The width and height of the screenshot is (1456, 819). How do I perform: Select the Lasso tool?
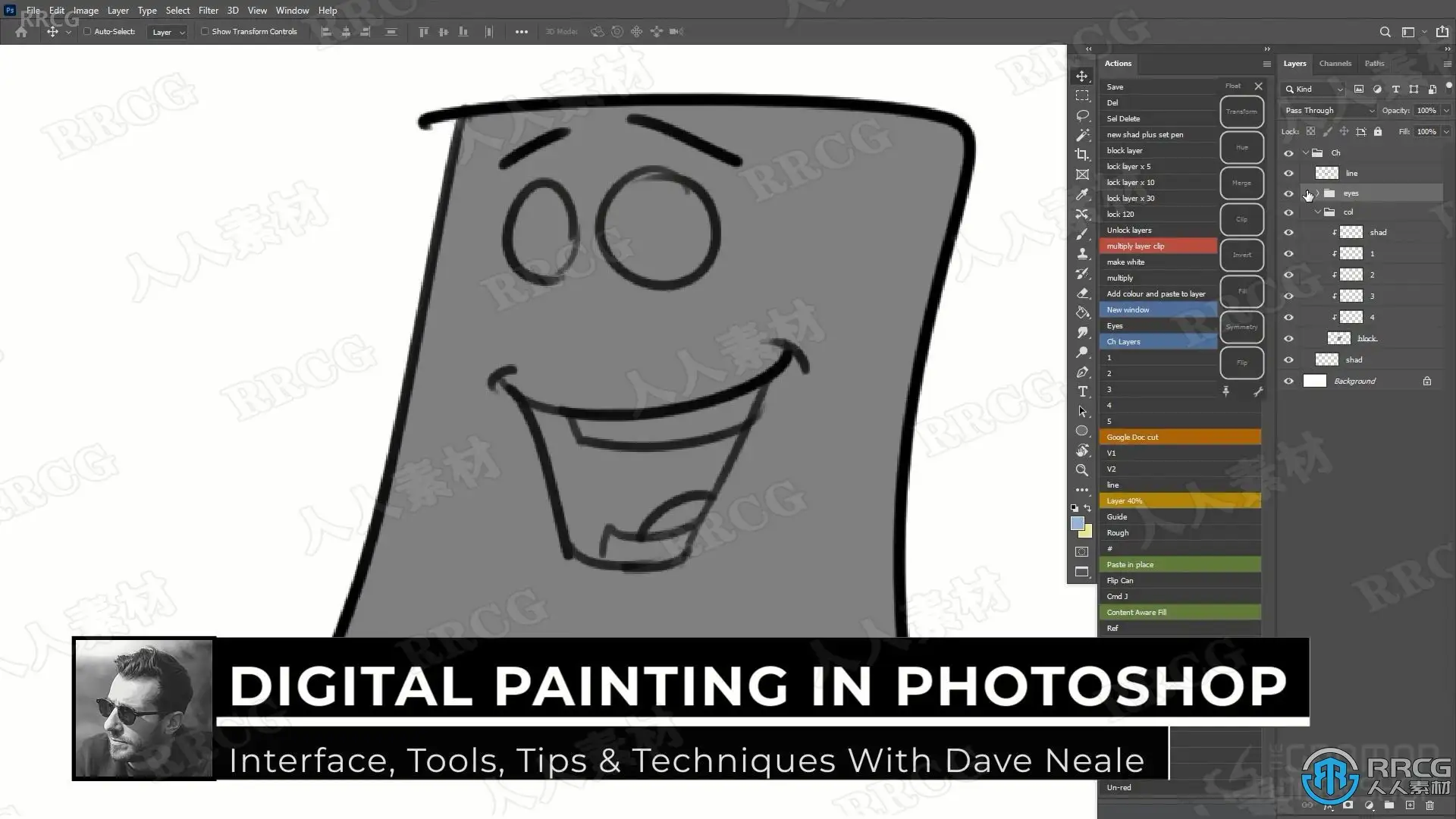[x=1082, y=115]
